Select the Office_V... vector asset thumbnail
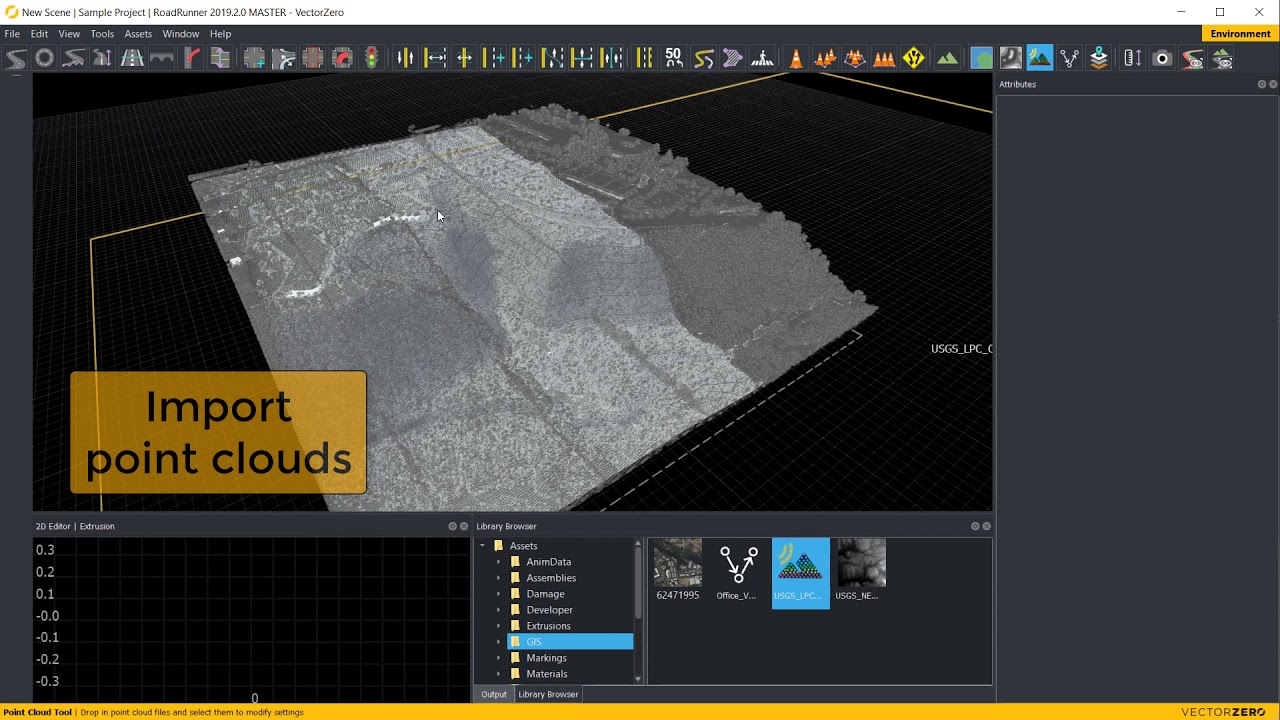The image size is (1280, 720). (738, 571)
